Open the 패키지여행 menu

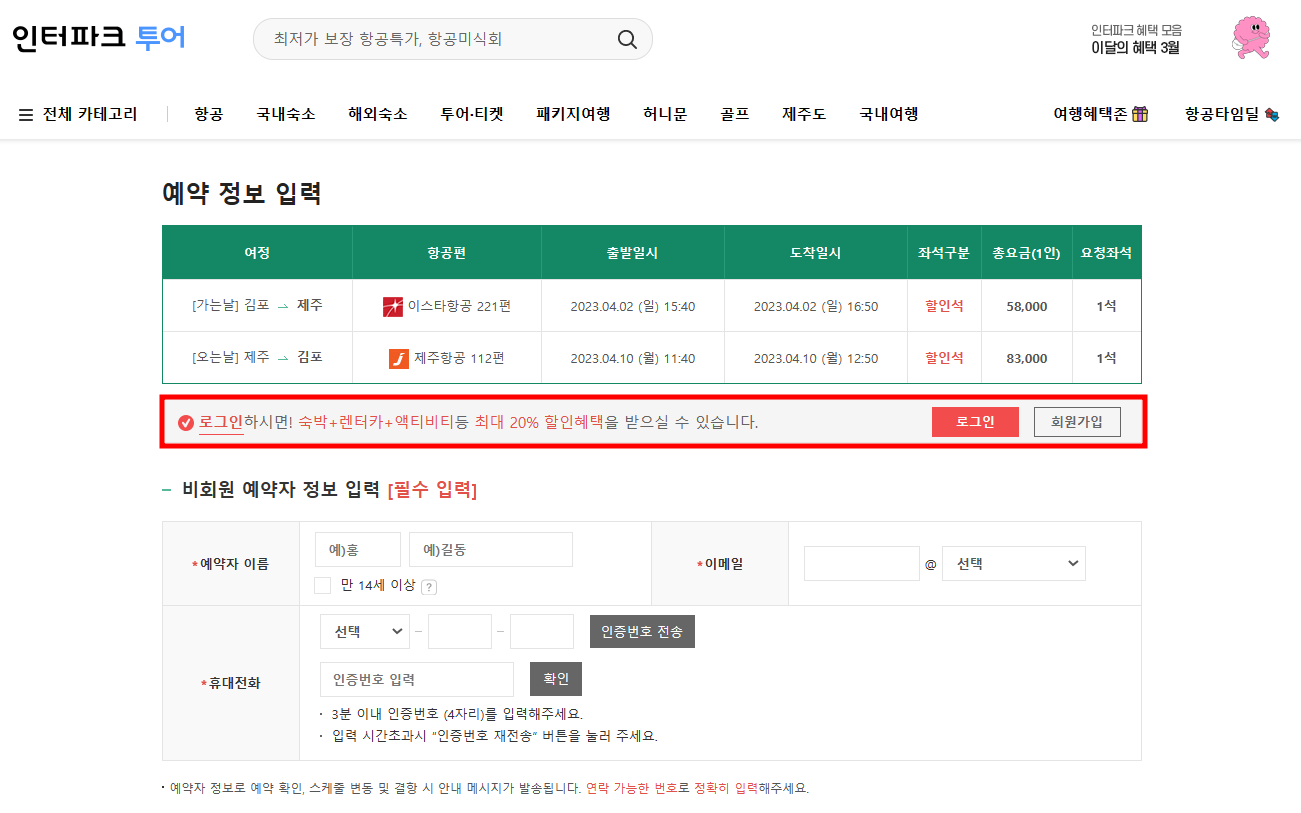click(x=572, y=113)
